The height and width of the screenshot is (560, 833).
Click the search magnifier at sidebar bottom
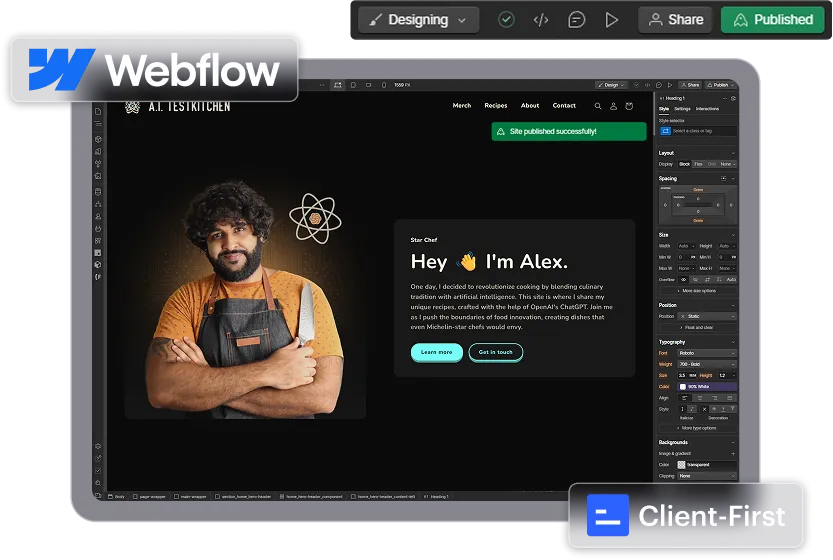(x=98, y=483)
